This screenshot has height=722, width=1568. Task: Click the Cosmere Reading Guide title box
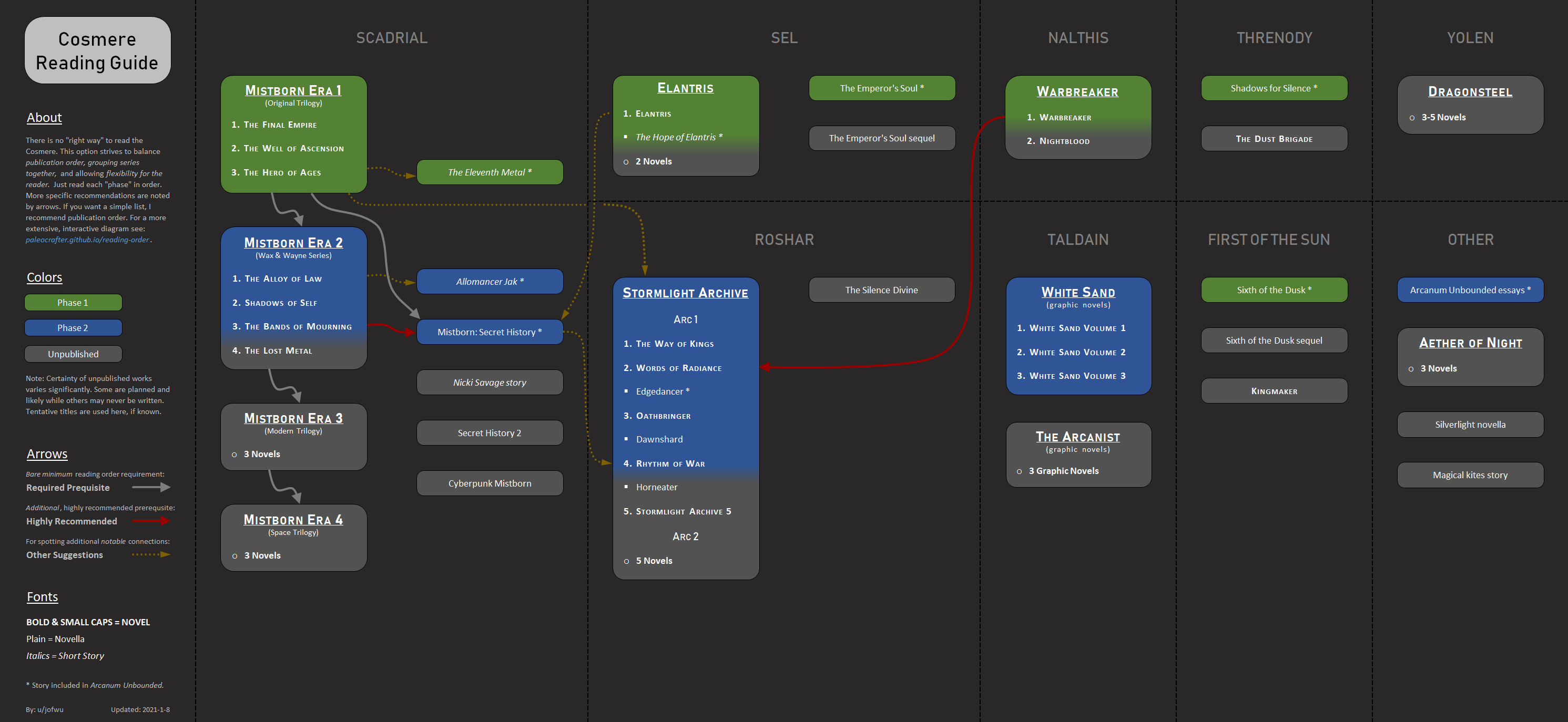pos(97,50)
